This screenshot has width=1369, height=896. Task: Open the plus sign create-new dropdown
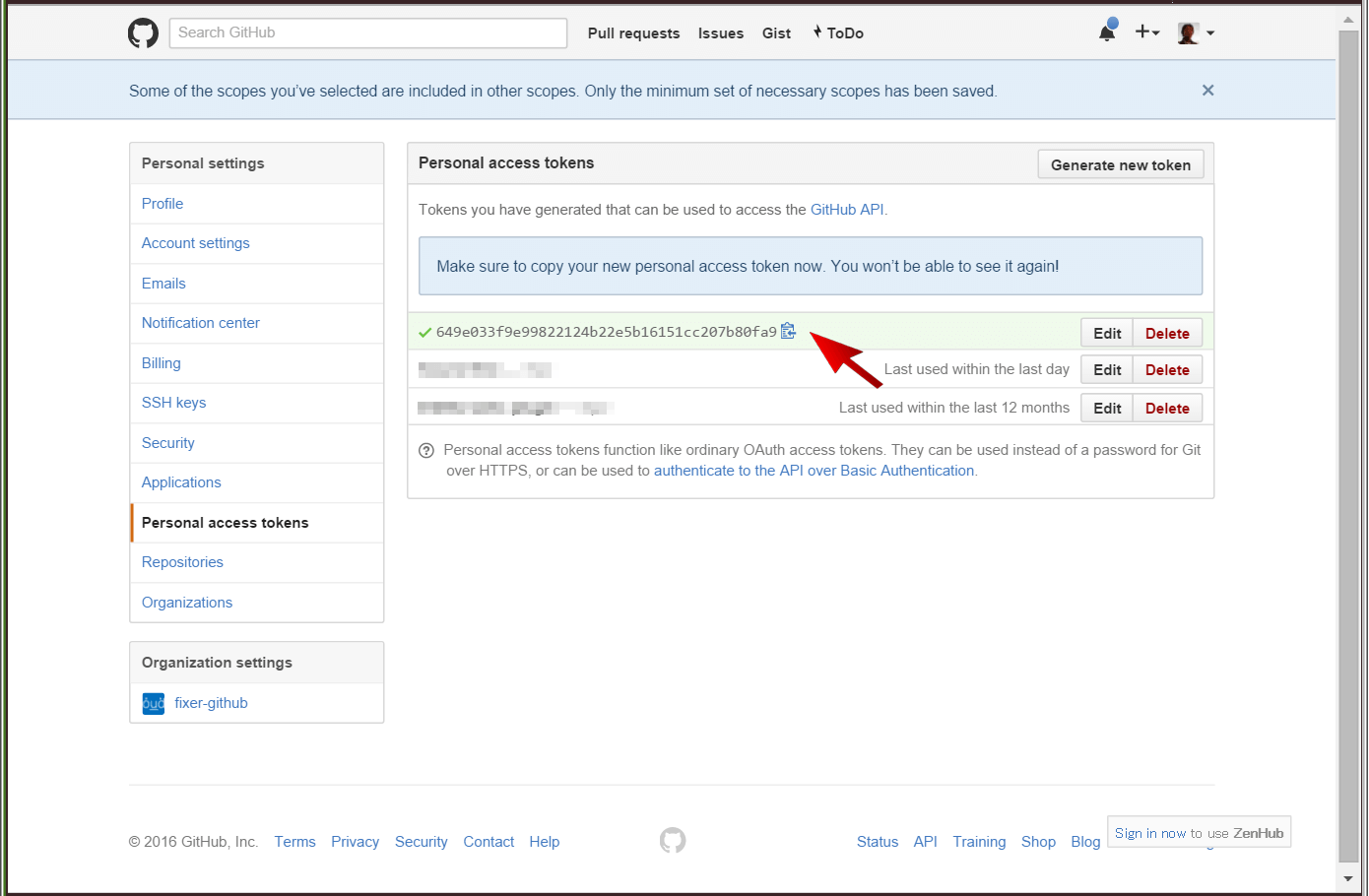[x=1142, y=32]
